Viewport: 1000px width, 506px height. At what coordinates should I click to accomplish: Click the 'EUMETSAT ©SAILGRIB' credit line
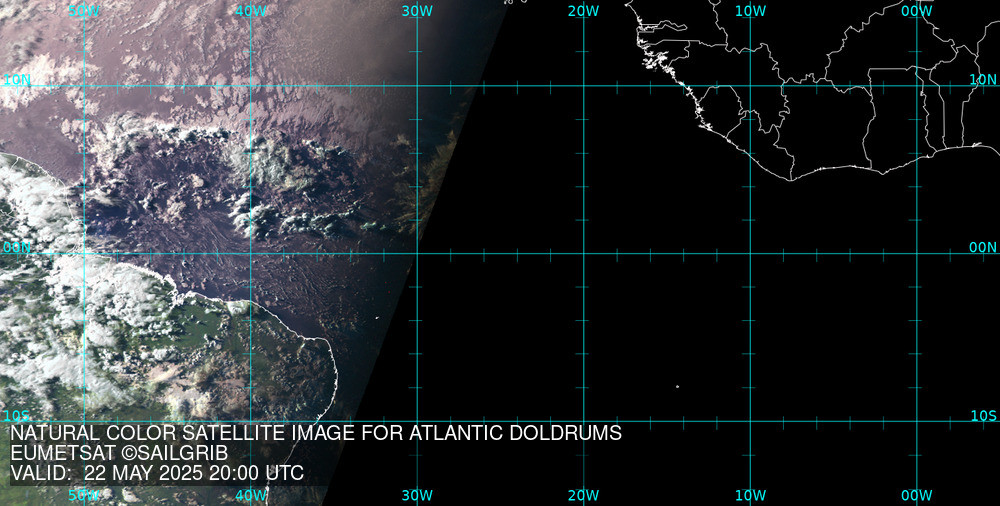pyautogui.click(x=119, y=453)
